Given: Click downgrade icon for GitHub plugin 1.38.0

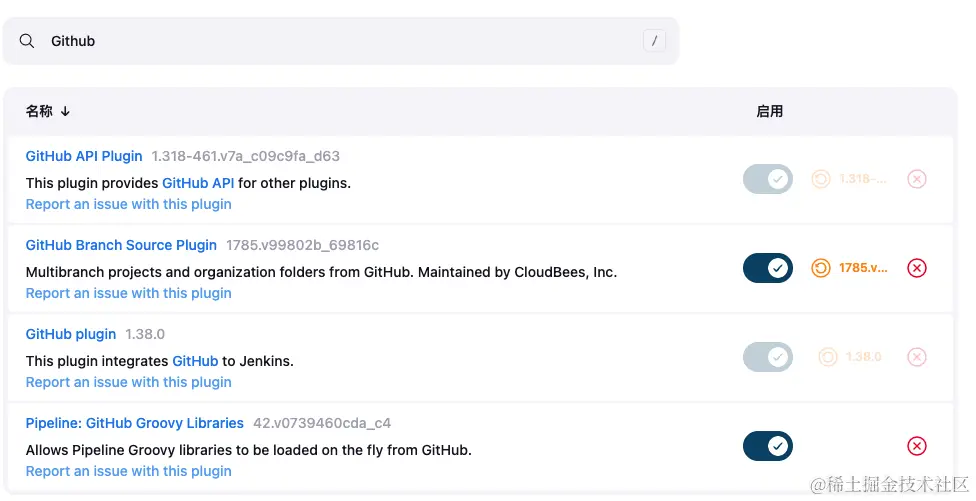Looking at the screenshot, I should tap(850, 357).
